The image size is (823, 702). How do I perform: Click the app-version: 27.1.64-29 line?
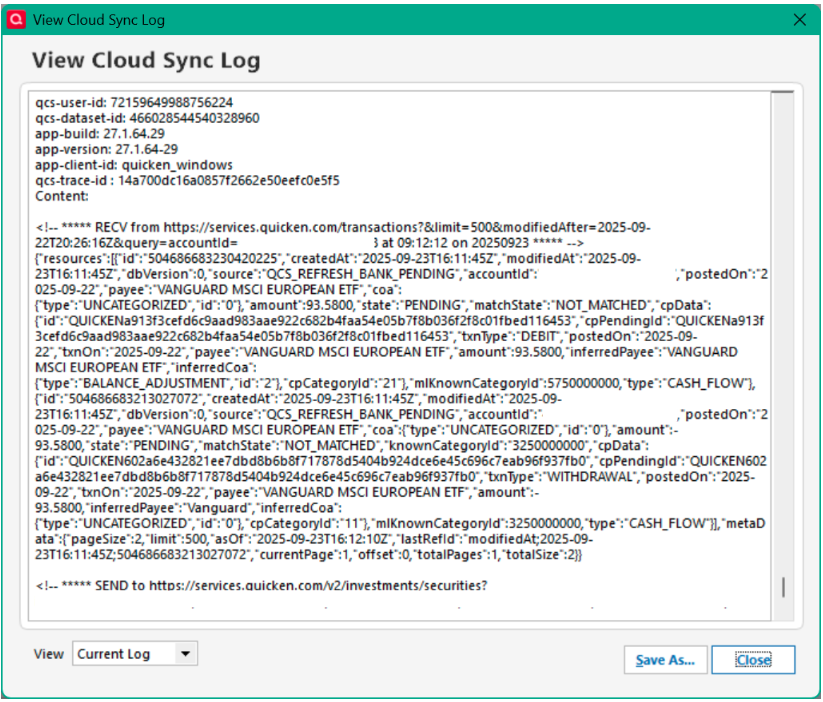[107, 149]
